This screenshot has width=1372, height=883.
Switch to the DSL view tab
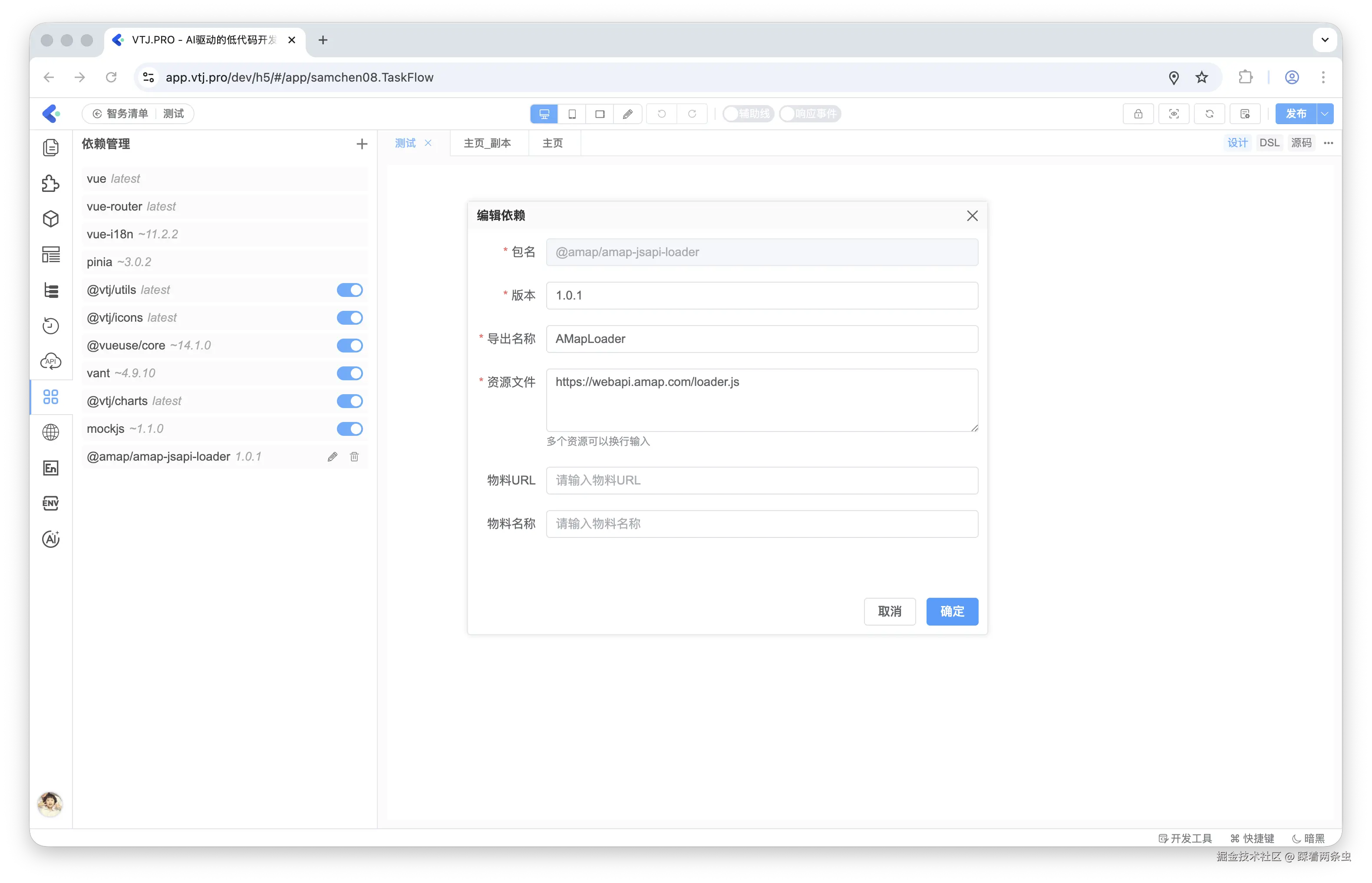click(1269, 143)
